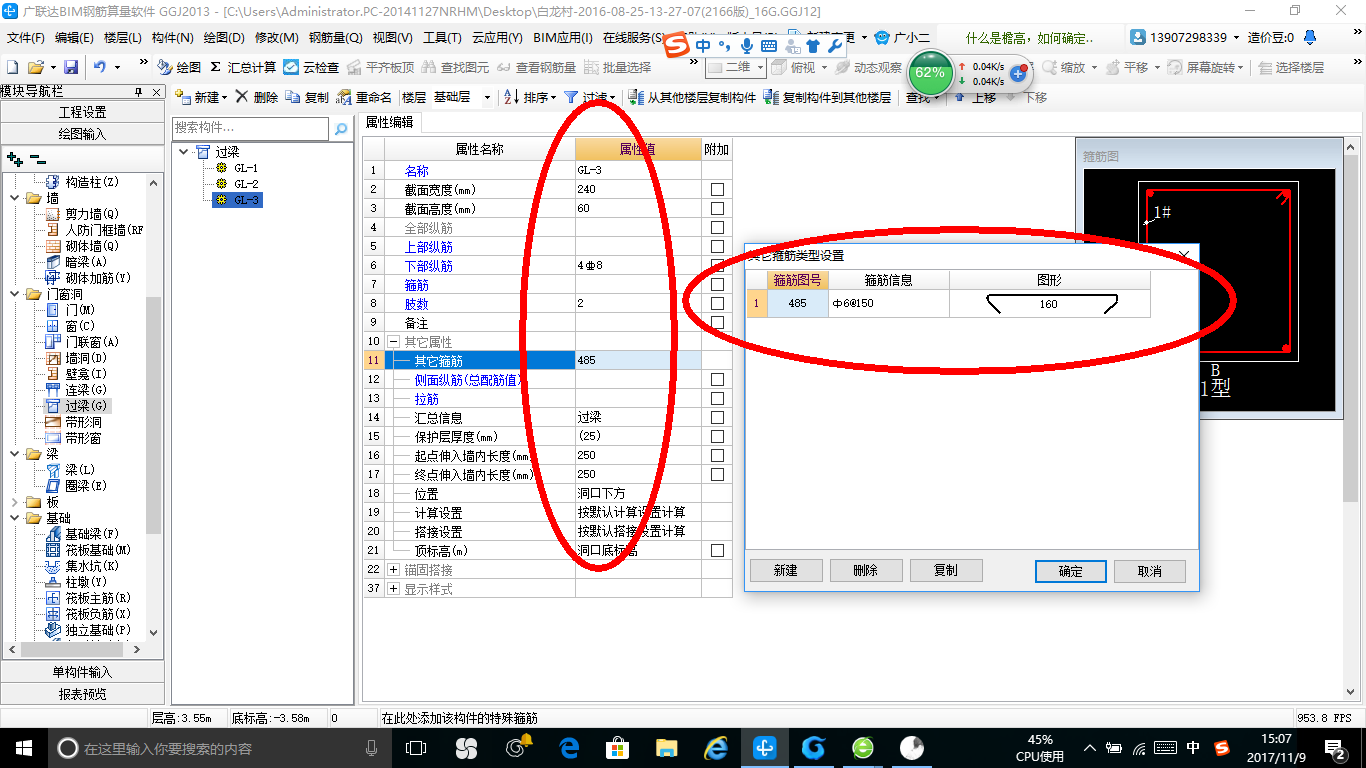1366x768 pixels.
Task: Select 窗(C) in navigation tree
Action: tap(80, 326)
